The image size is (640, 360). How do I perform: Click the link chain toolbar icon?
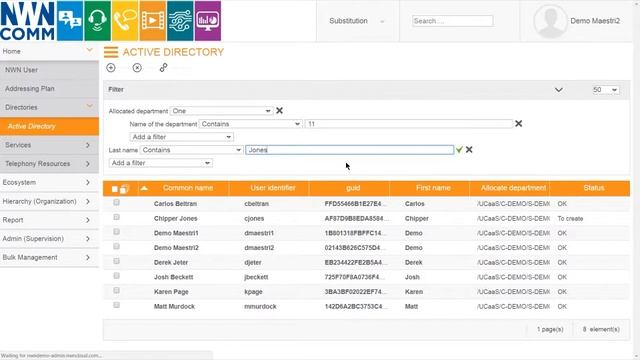pos(163,68)
